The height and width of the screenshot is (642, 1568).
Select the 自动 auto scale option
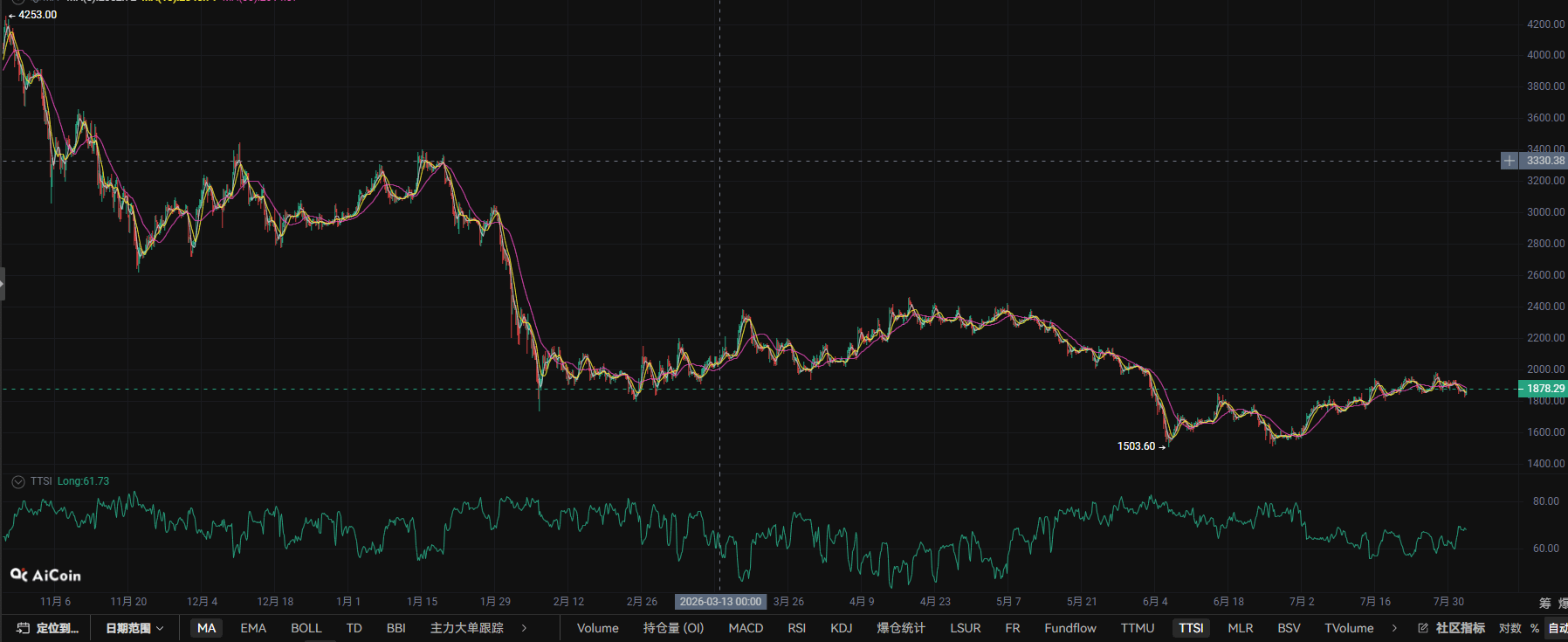[x=1558, y=628]
